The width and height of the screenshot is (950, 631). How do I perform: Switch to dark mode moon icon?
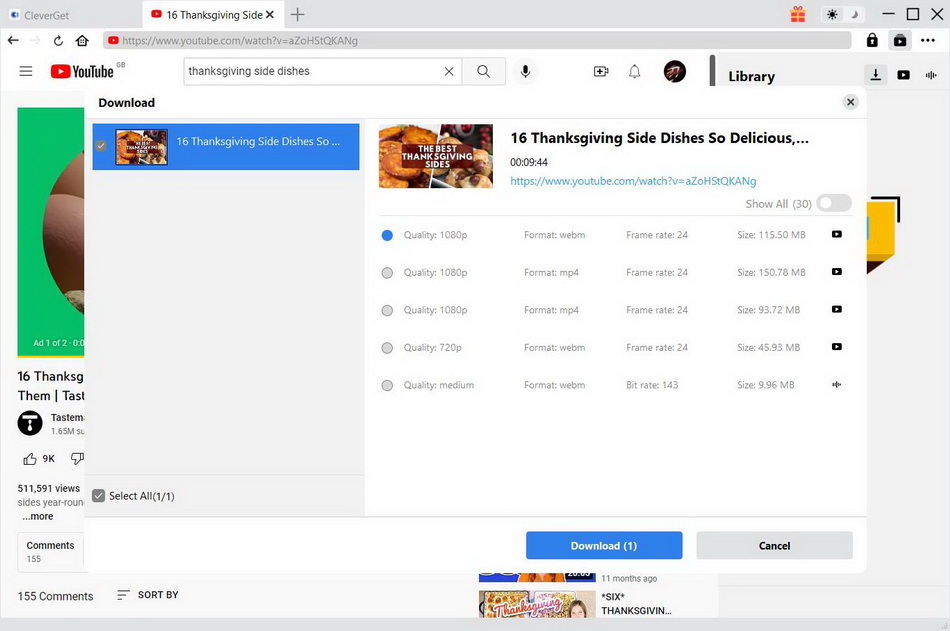[x=854, y=15]
